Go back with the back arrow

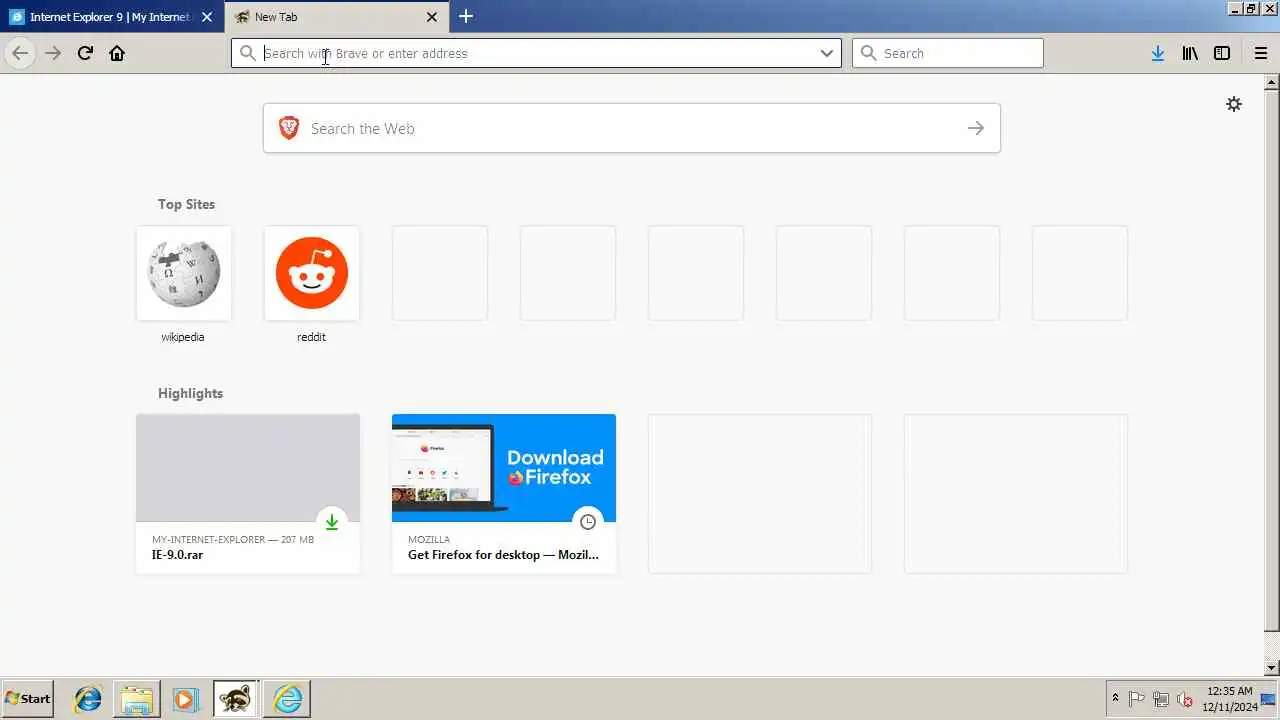[x=20, y=53]
